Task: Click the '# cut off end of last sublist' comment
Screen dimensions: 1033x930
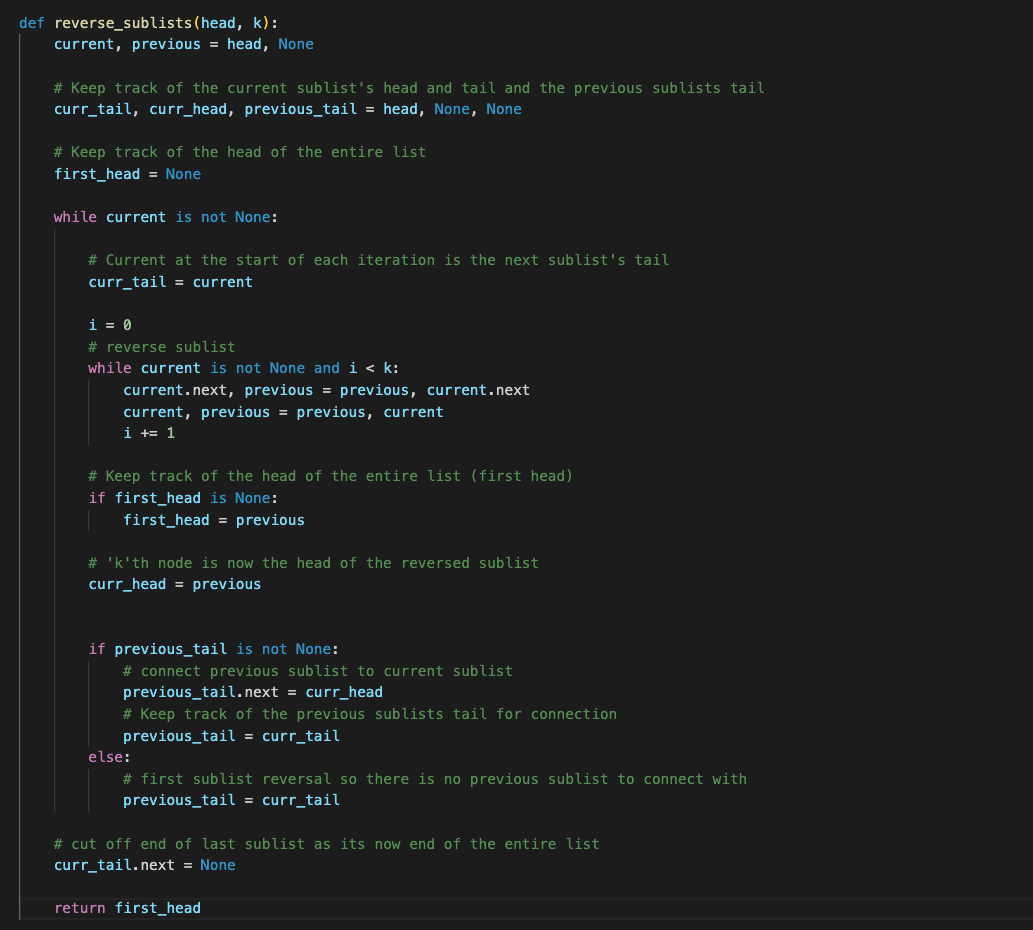Action: (326, 844)
